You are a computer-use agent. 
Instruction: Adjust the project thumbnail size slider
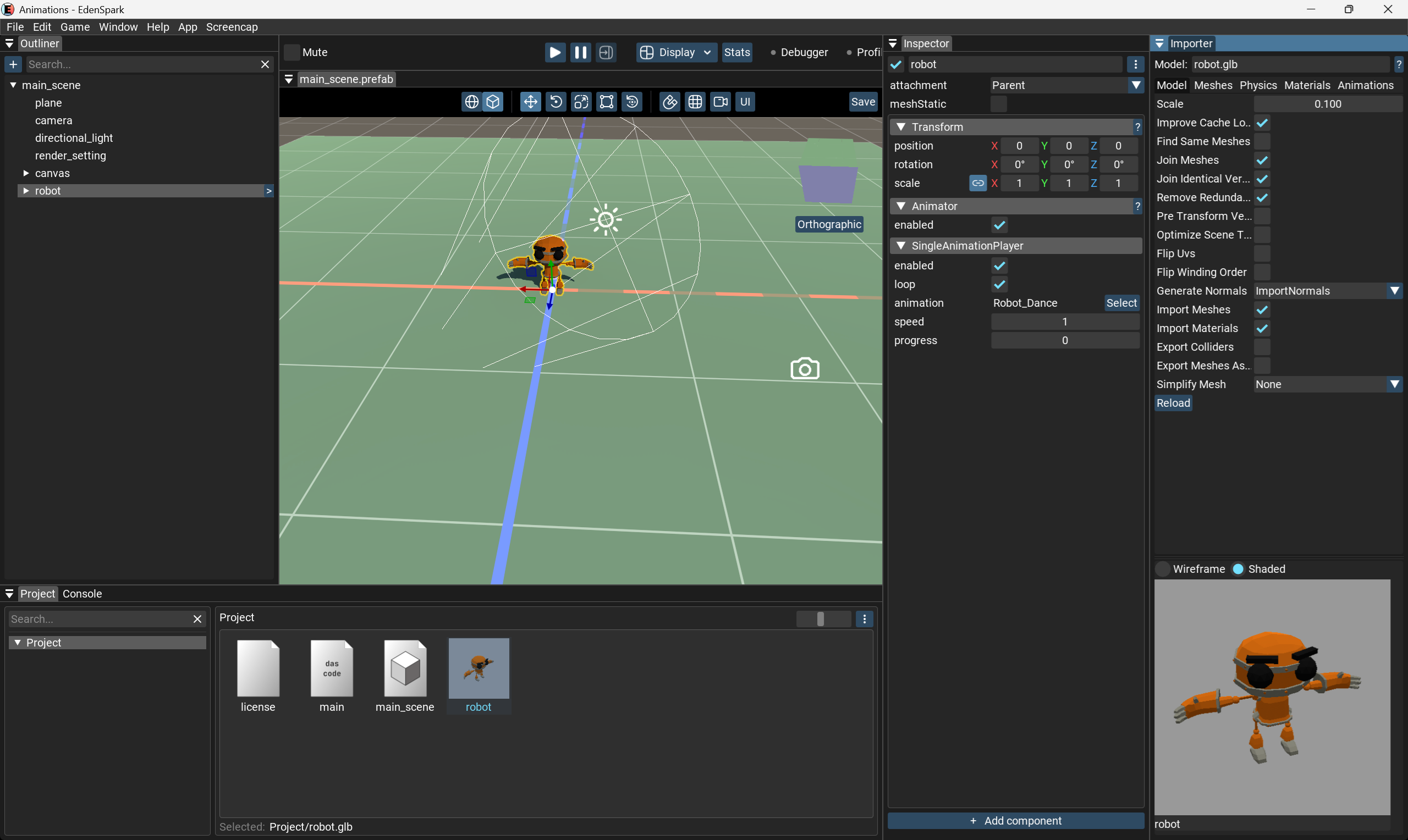tap(821, 619)
